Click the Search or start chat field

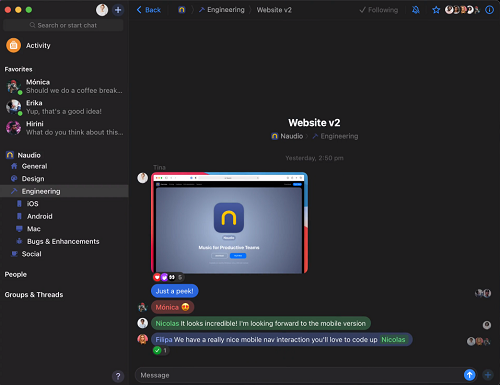point(63,25)
